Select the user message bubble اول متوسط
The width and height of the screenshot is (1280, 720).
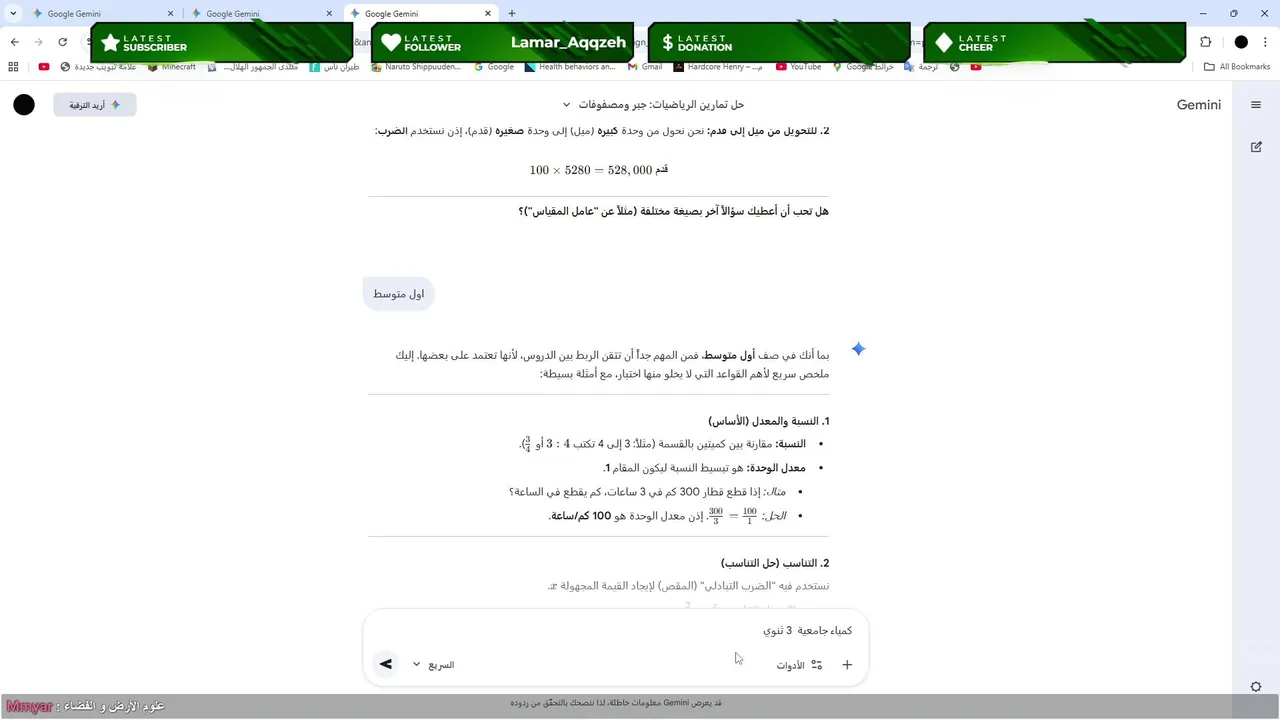point(399,294)
